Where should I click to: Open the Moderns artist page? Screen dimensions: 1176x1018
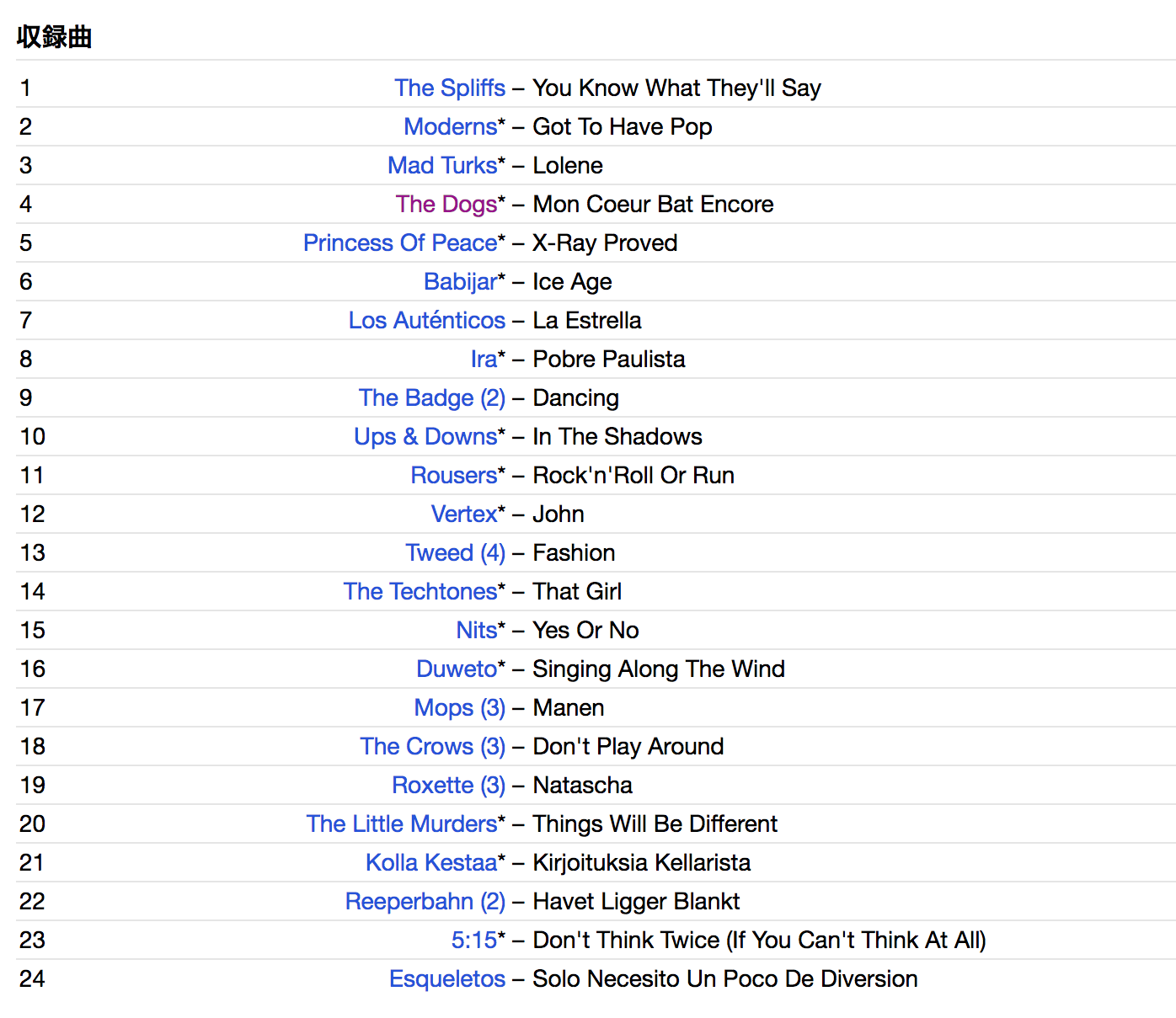(451, 126)
